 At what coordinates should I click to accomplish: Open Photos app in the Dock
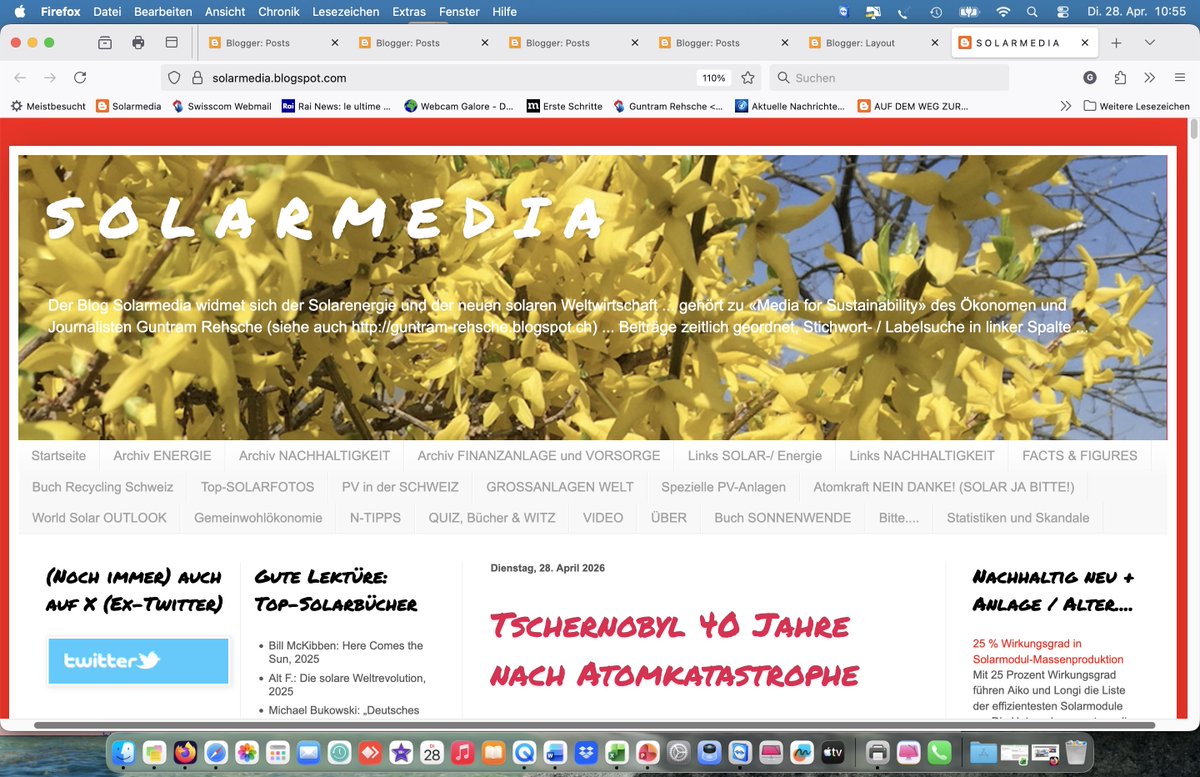(247, 751)
